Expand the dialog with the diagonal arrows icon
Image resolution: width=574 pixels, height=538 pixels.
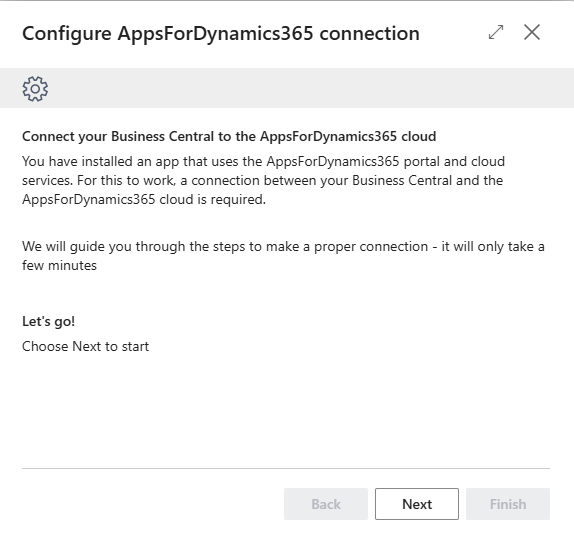click(x=496, y=32)
